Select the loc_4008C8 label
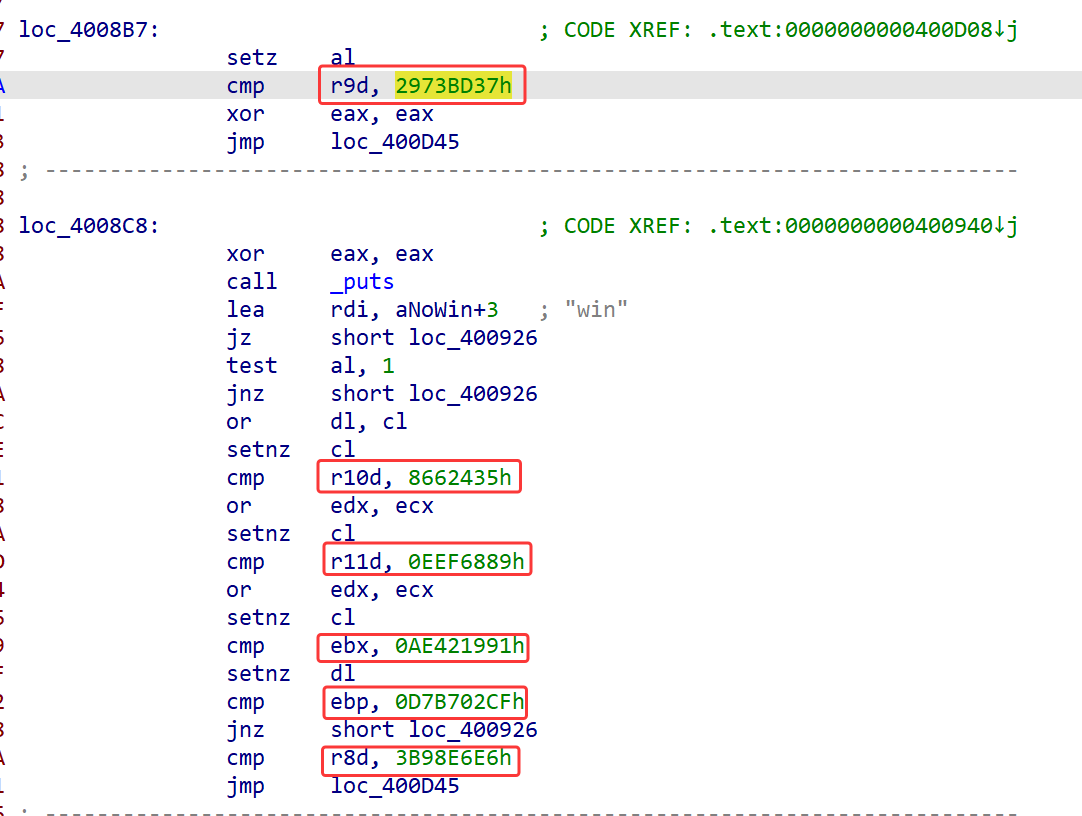Screen dimensions: 1082x816 [x=88, y=226]
